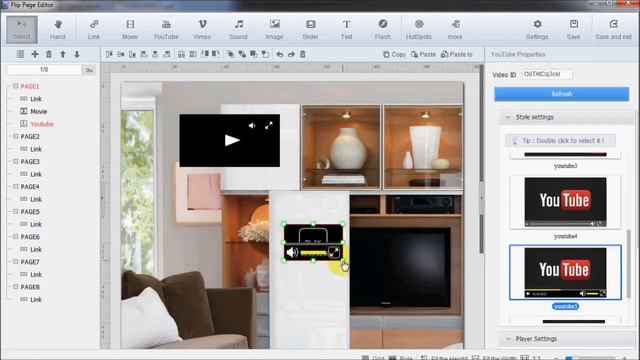640x360 pixels.
Task: Play the black movie on the canvas
Action: point(231,140)
